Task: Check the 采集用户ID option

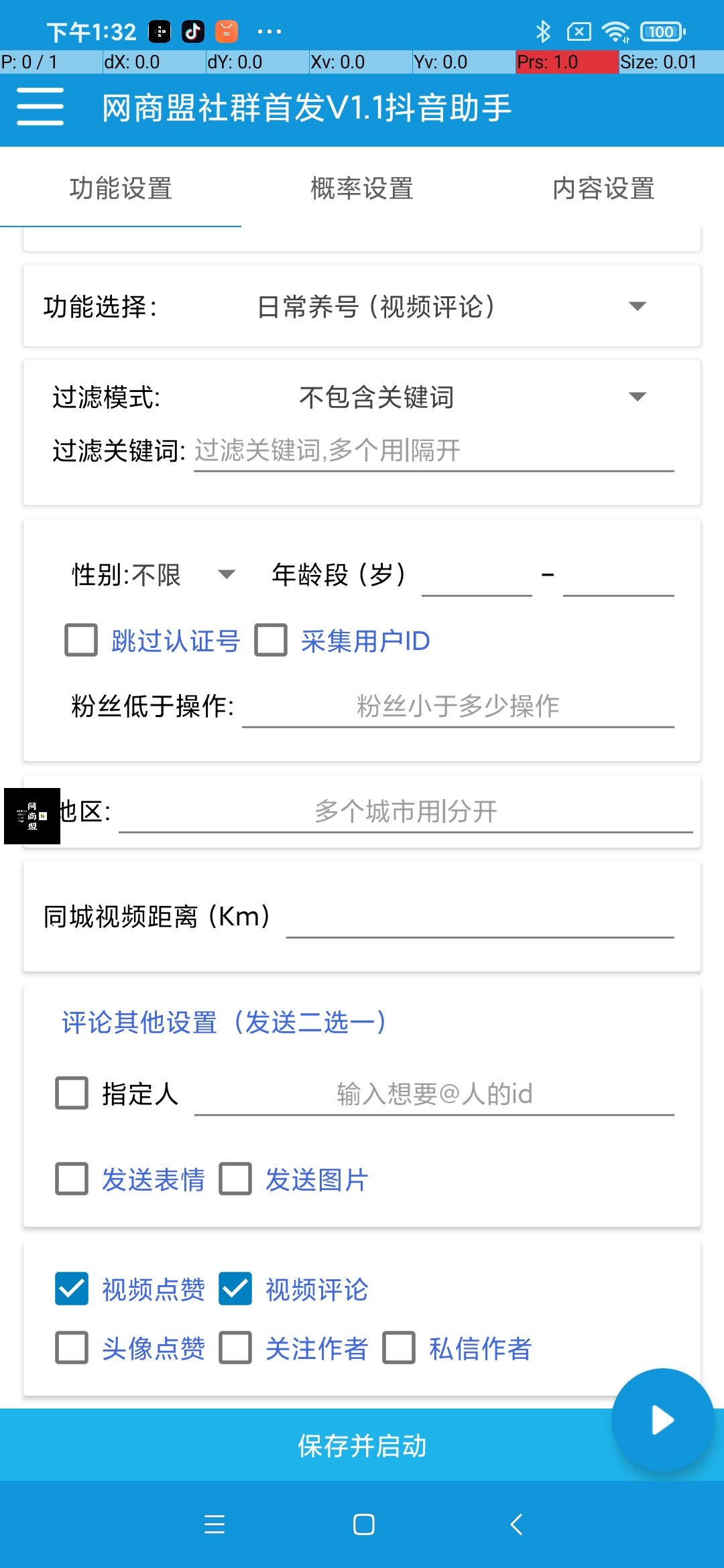Action: pos(271,641)
